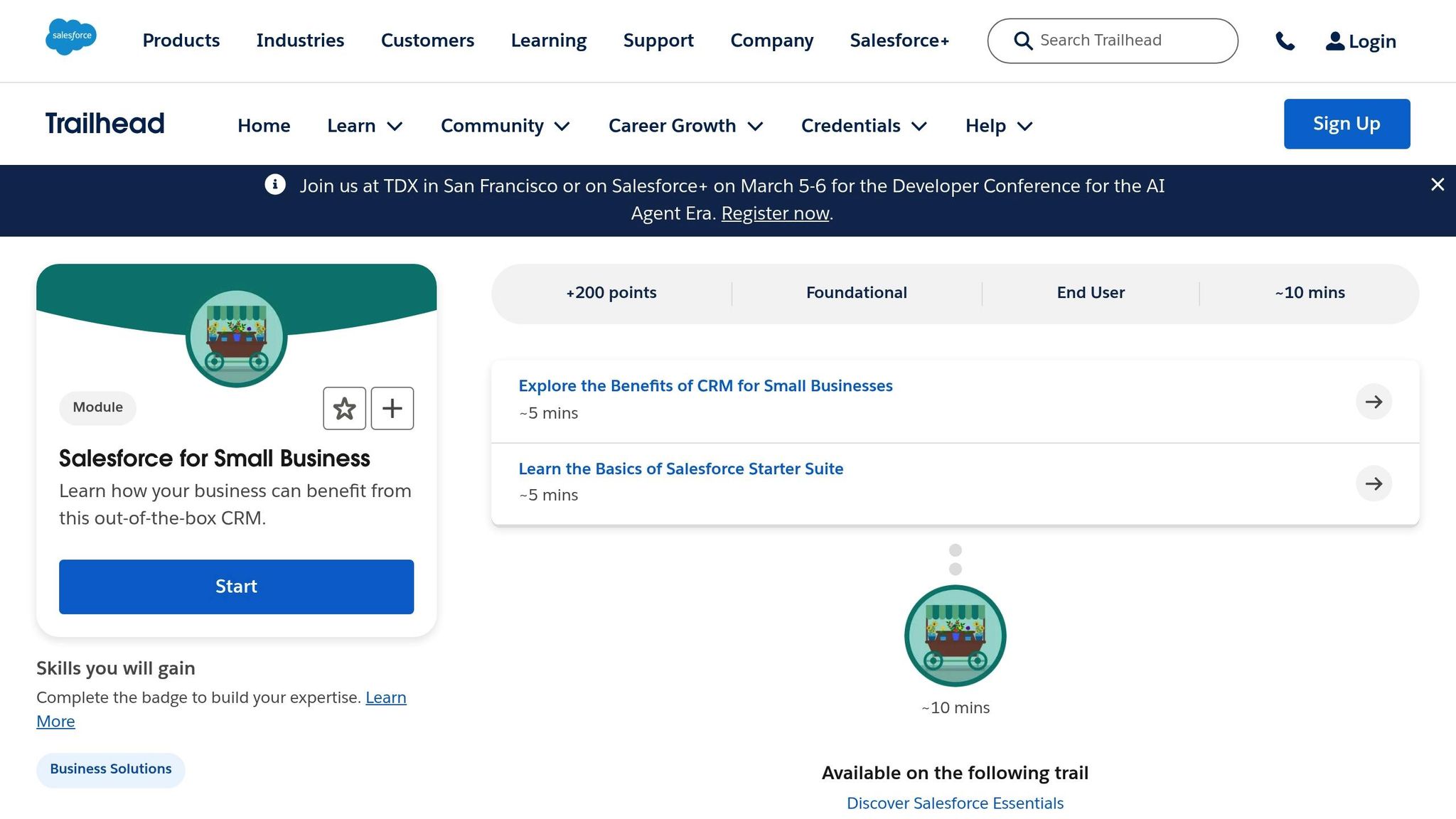This screenshot has height=819, width=1456.
Task: Open the Salesforce+ menu item
Action: pos(899,41)
